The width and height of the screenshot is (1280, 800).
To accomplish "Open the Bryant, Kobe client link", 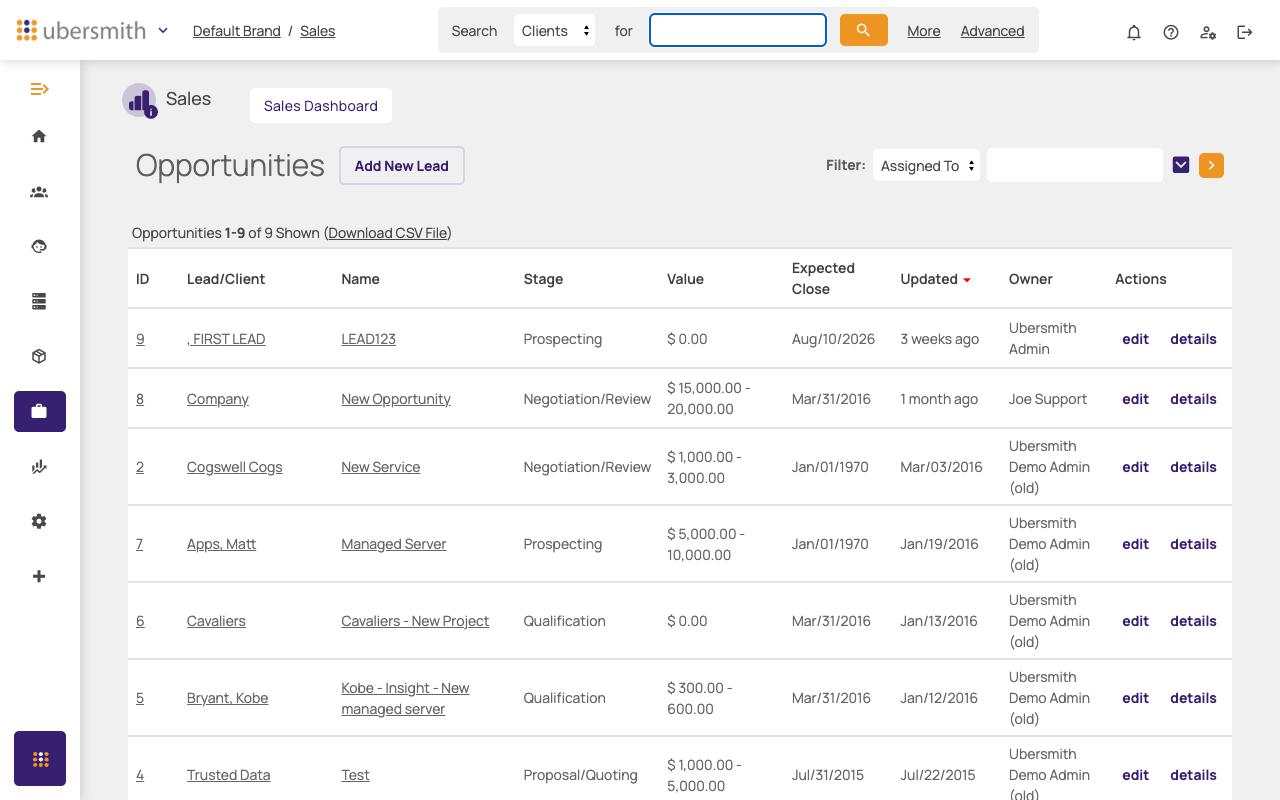I will (x=228, y=698).
